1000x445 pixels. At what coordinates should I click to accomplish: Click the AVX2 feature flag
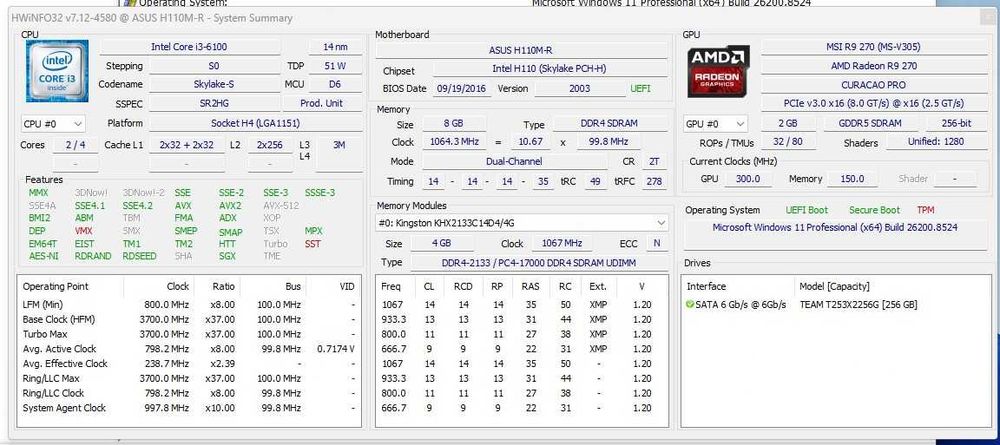230,205
